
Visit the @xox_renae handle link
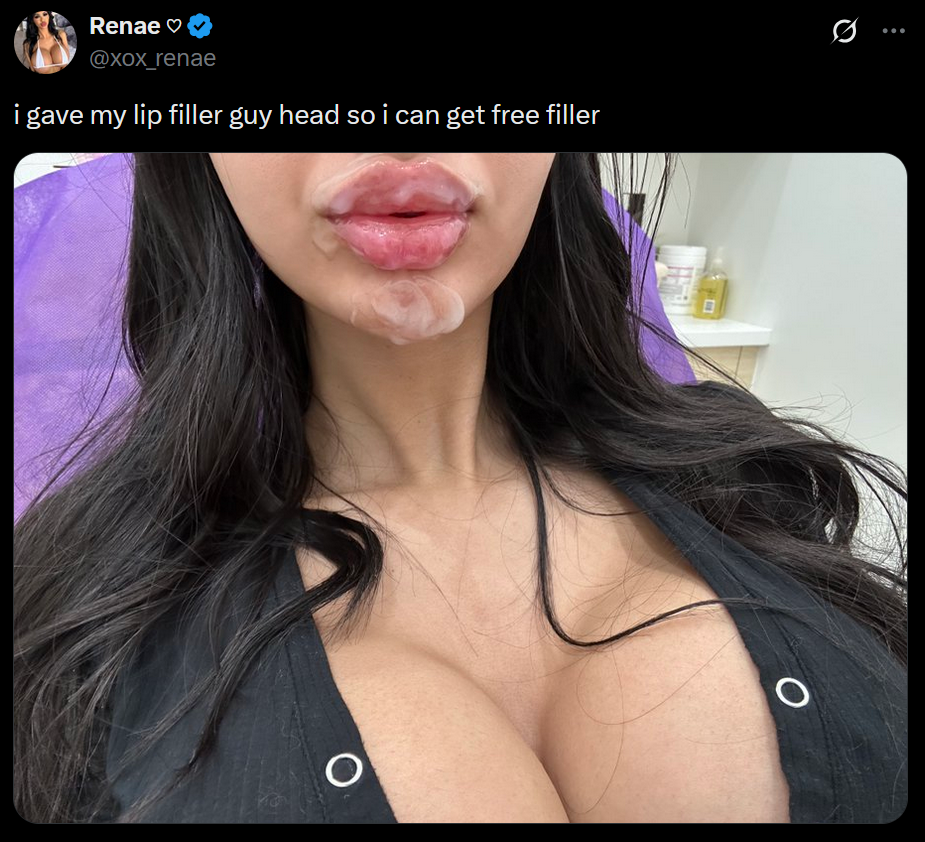pos(153,58)
